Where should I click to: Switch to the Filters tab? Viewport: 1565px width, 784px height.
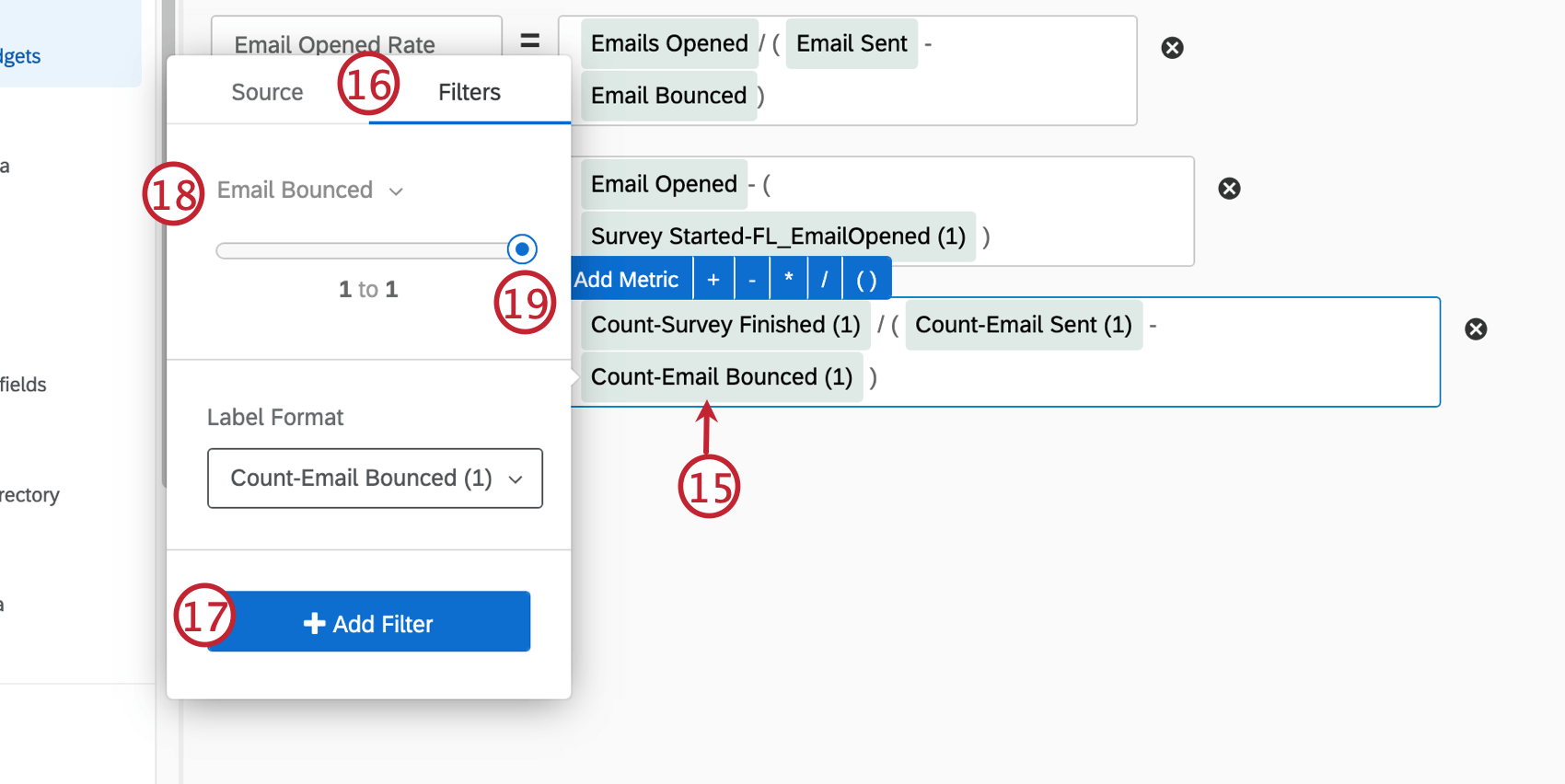coord(469,91)
